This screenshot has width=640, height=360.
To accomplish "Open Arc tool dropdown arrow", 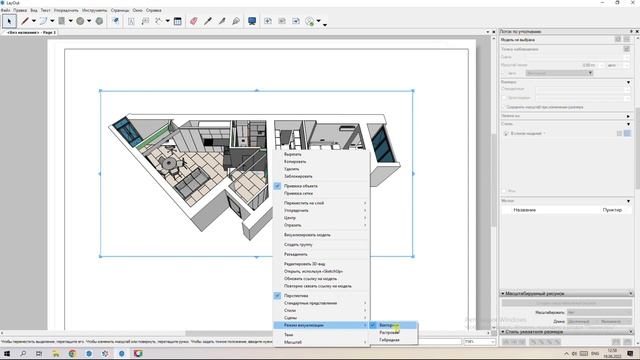I will pyautogui.click(x=52, y=21).
